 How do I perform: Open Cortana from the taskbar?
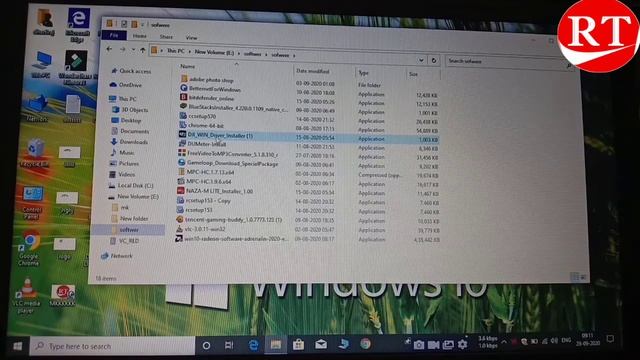pyautogui.click(x=207, y=346)
